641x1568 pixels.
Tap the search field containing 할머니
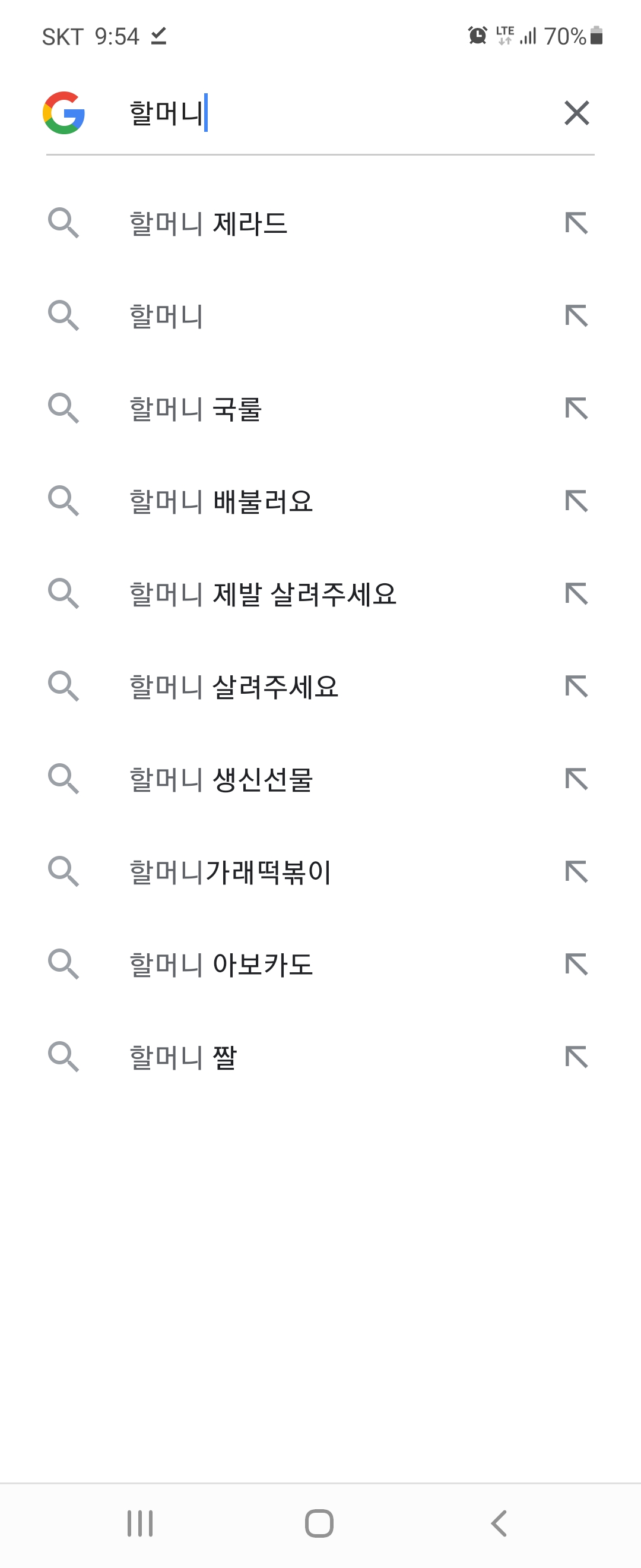coord(328,113)
